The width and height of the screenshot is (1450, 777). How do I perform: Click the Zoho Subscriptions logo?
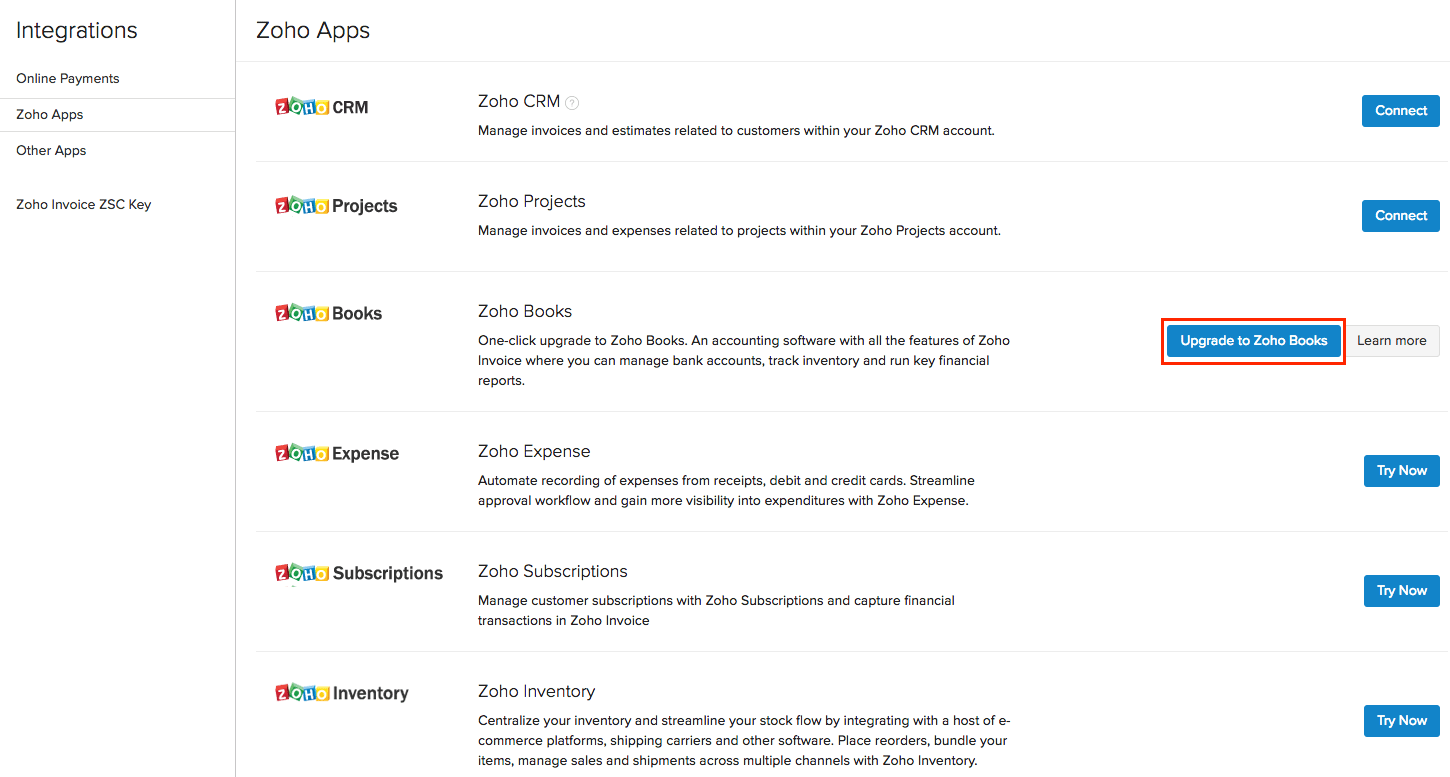tap(359, 573)
